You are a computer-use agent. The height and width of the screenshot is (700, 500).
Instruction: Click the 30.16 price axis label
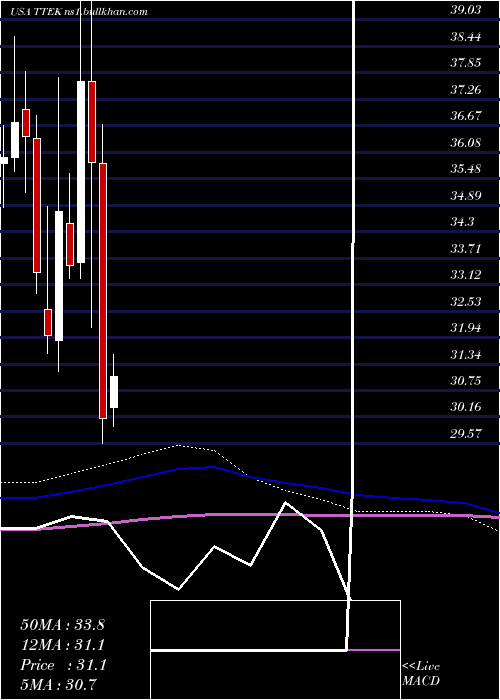(466, 407)
